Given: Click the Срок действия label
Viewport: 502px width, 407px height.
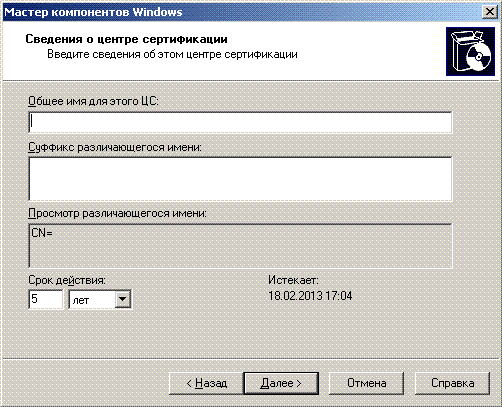Looking at the screenshot, I should pyautogui.click(x=67, y=280).
